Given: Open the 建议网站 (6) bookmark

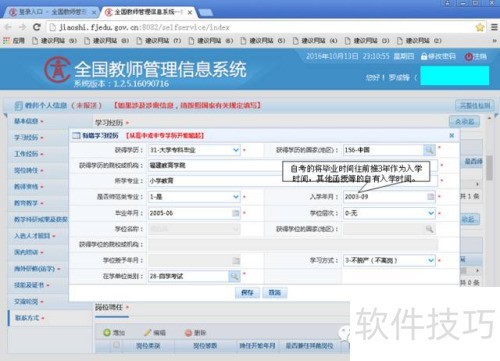Looking at the screenshot, I should click(x=211, y=41).
